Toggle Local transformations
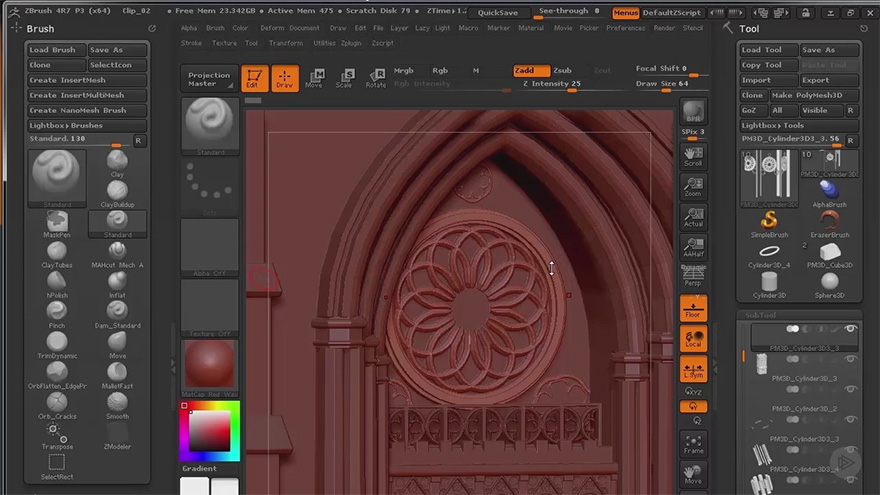This screenshot has width=880, height=495. (693, 338)
